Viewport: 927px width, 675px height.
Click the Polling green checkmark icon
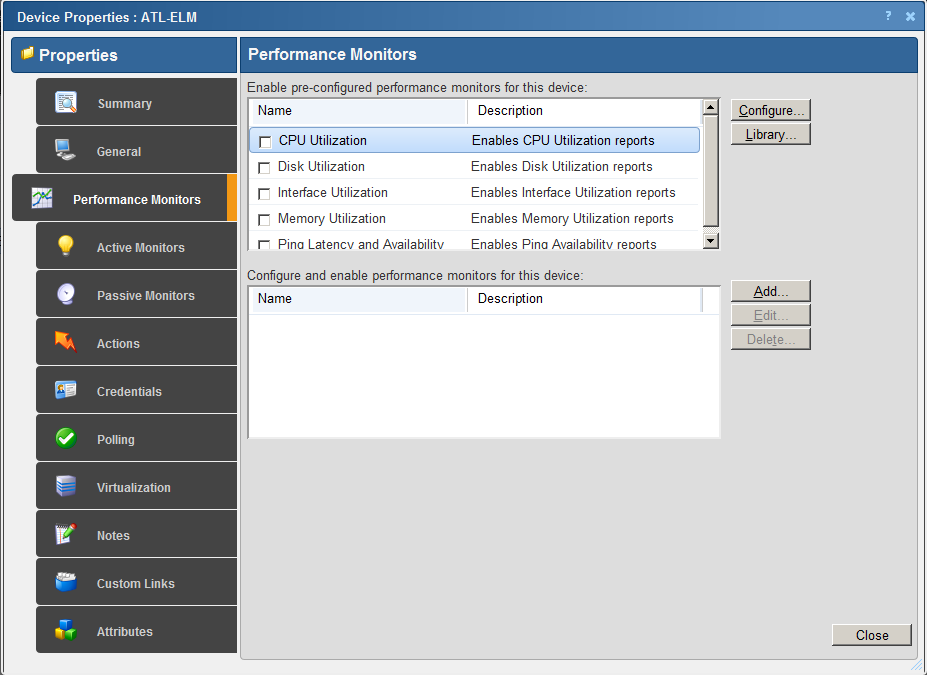66,439
